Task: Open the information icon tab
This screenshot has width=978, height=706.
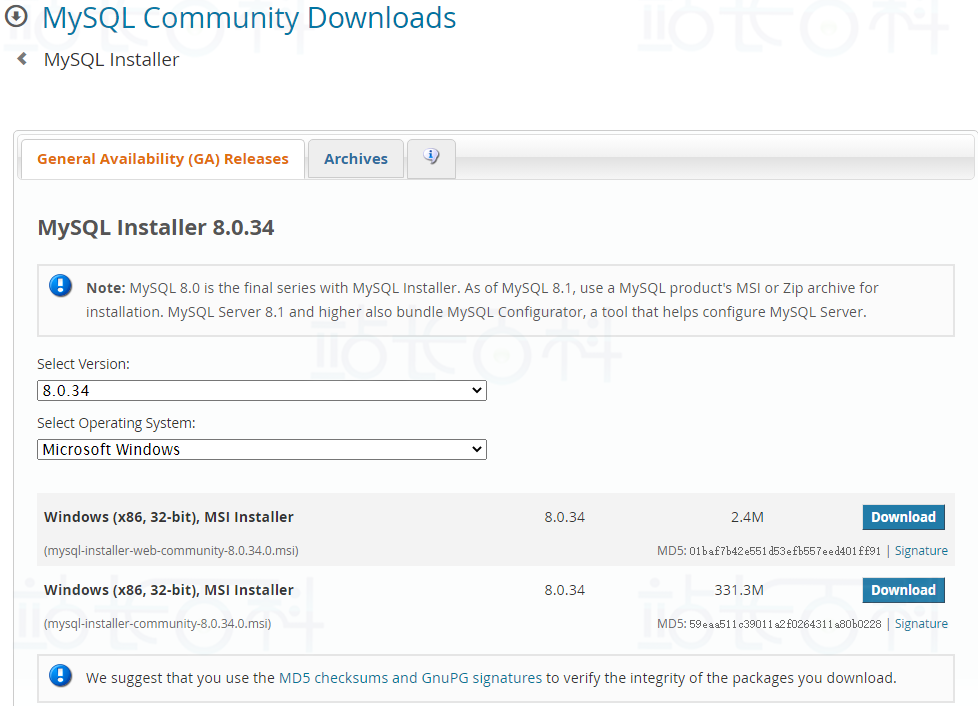Action: pyautogui.click(x=431, y=158)
